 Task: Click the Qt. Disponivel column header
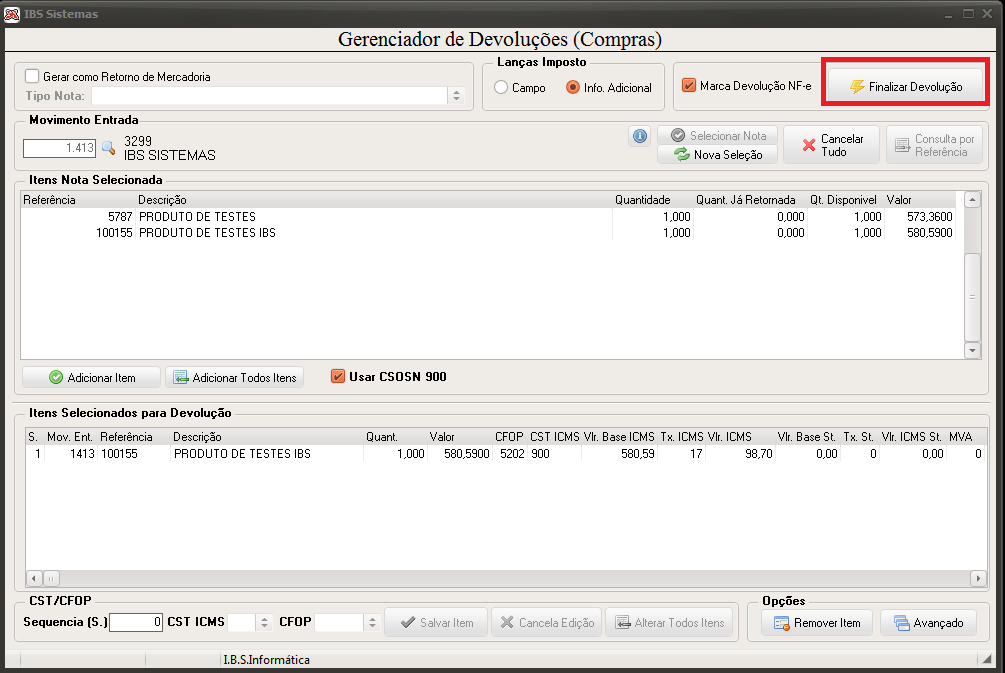(845, 200)
